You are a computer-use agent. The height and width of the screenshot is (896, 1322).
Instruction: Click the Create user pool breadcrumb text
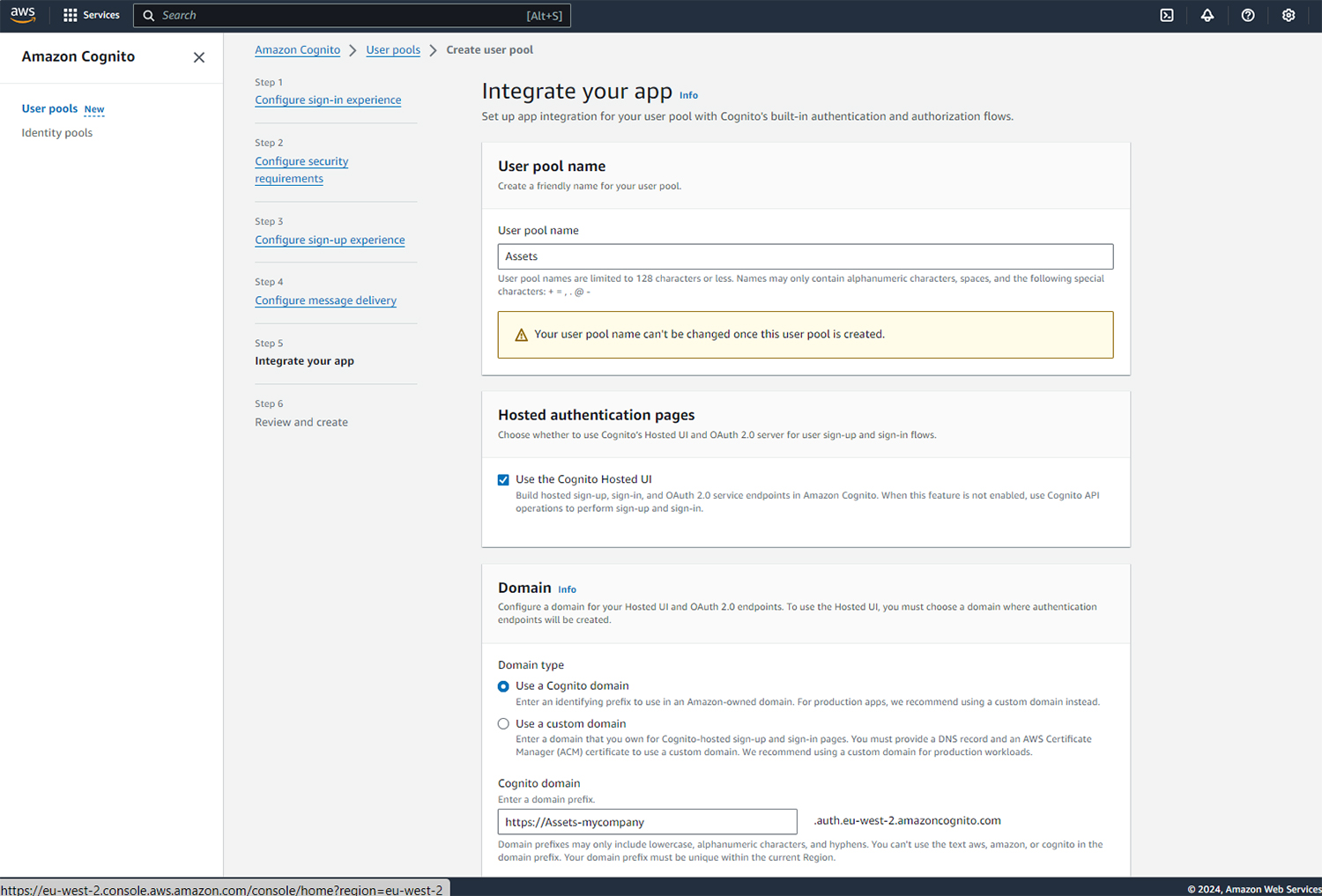pos(489,50)
